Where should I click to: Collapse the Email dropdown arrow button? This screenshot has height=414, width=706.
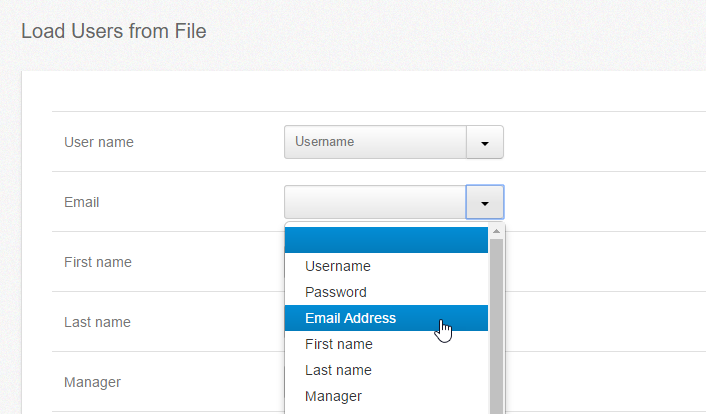coord(484,202)
